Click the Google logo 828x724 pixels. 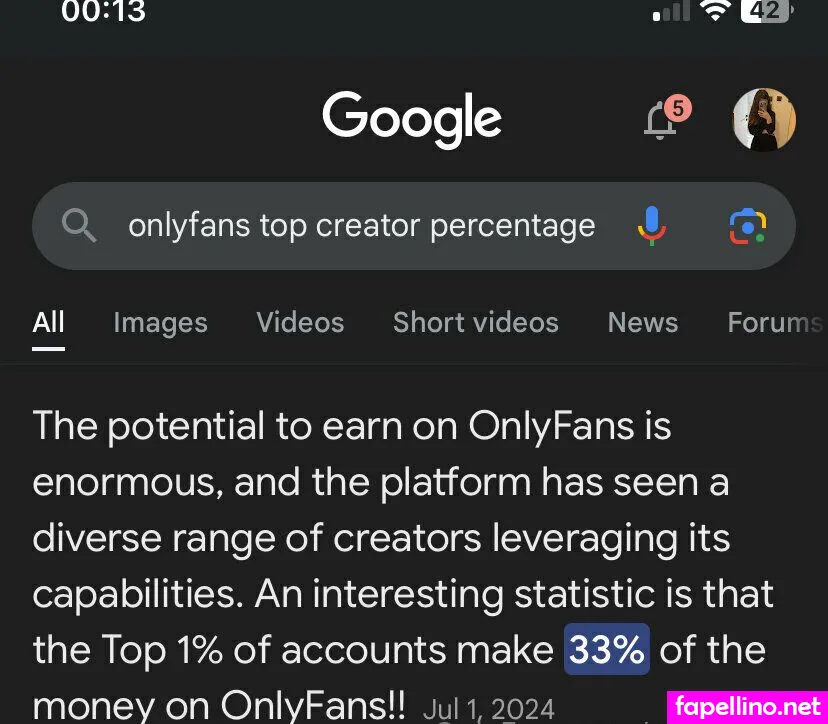tap(412, 119)
